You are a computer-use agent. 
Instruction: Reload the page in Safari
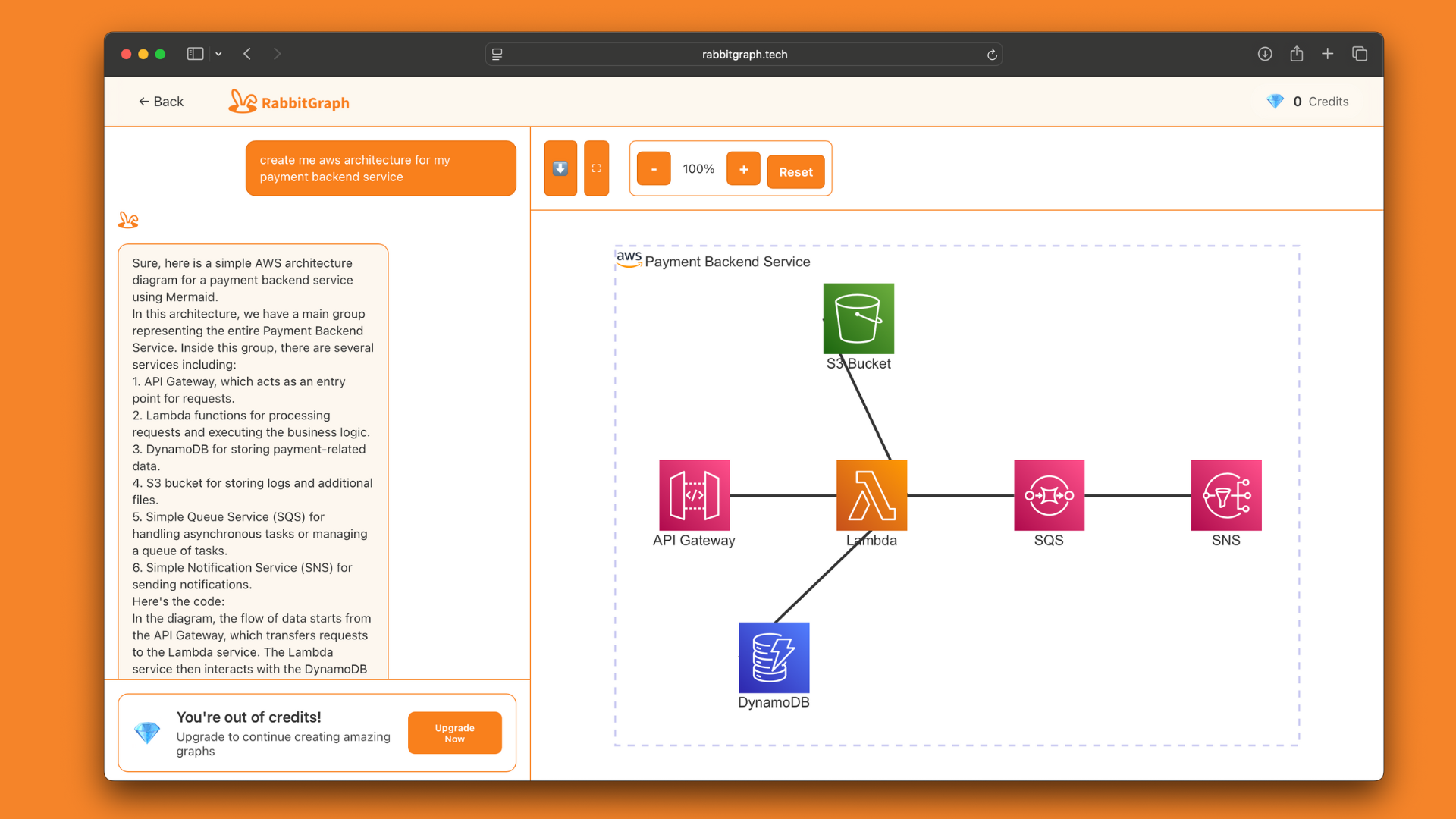point(991,54)
